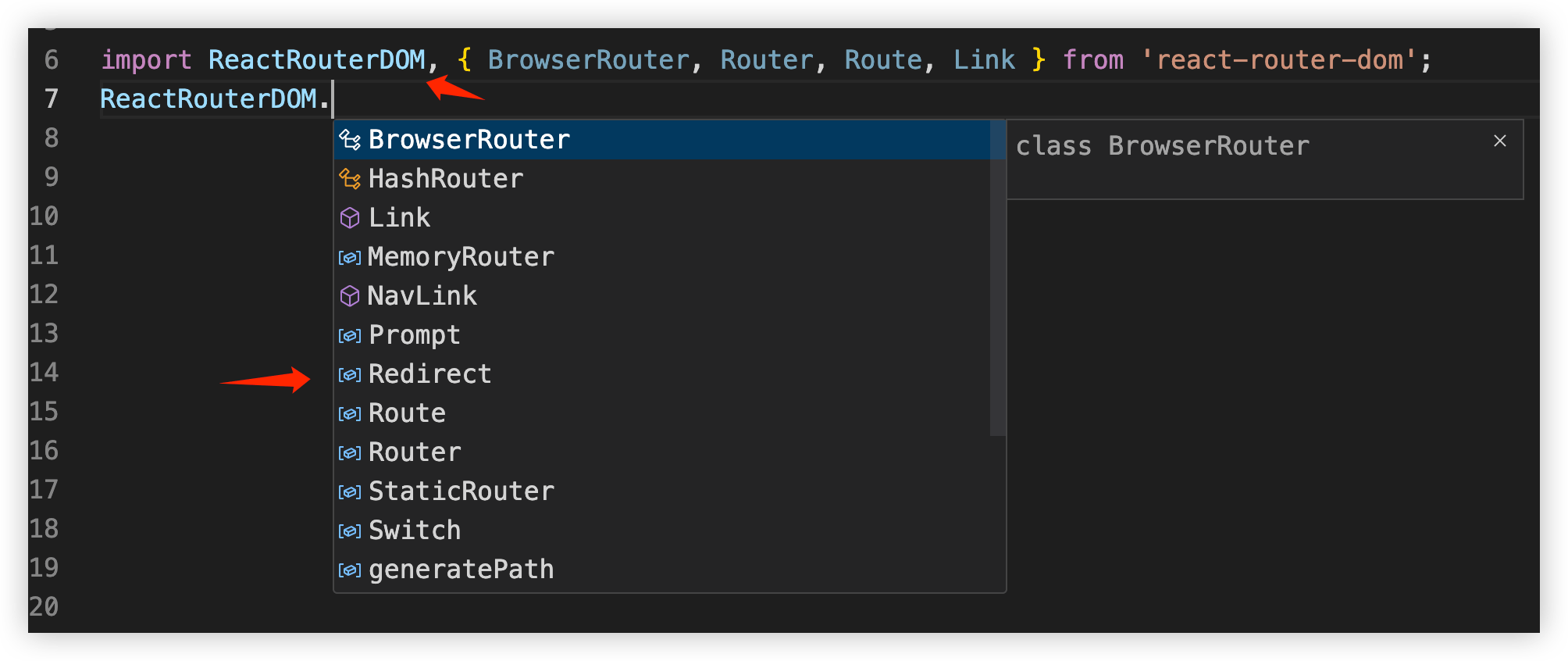The image size is (1568, 661).
Task: Click the reference icon beside generatePath
Action: [349, 569]
